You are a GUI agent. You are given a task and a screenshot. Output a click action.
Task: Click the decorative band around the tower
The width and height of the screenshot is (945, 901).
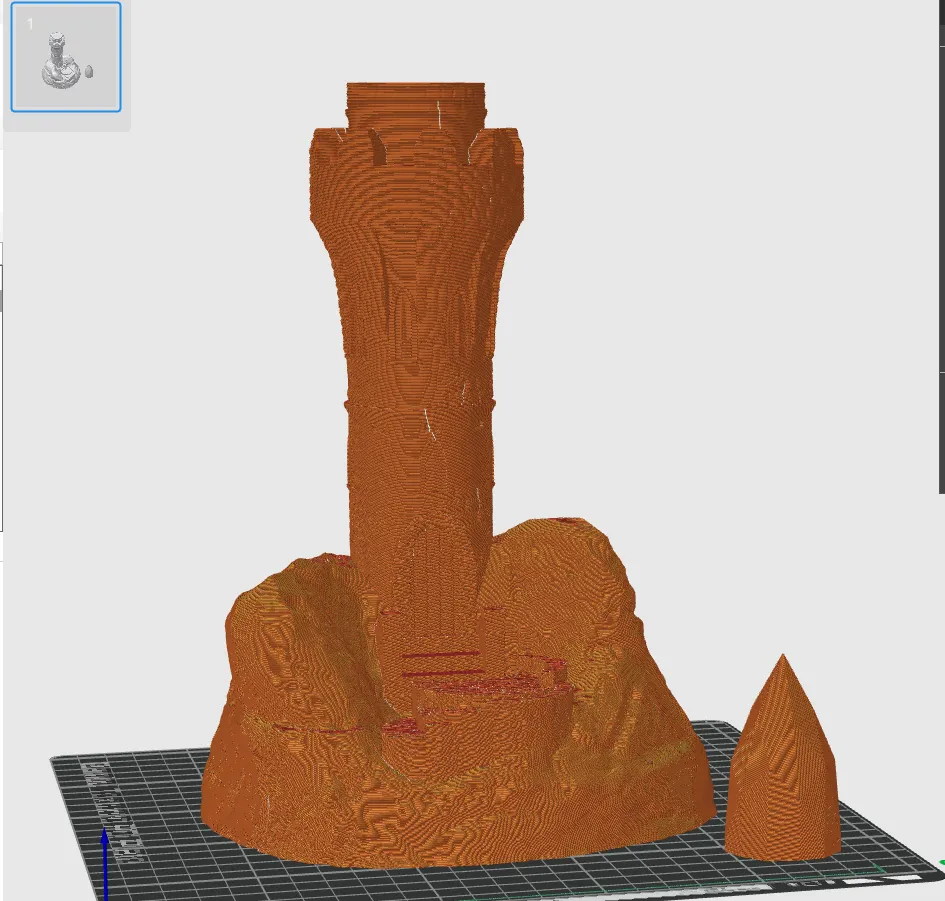coord(420,403)
